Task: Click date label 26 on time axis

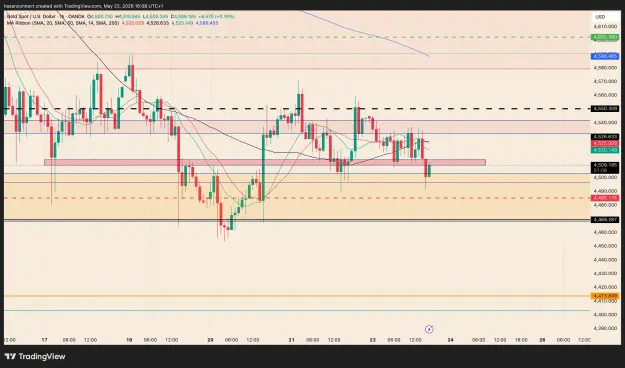Action: pos(542,340)
